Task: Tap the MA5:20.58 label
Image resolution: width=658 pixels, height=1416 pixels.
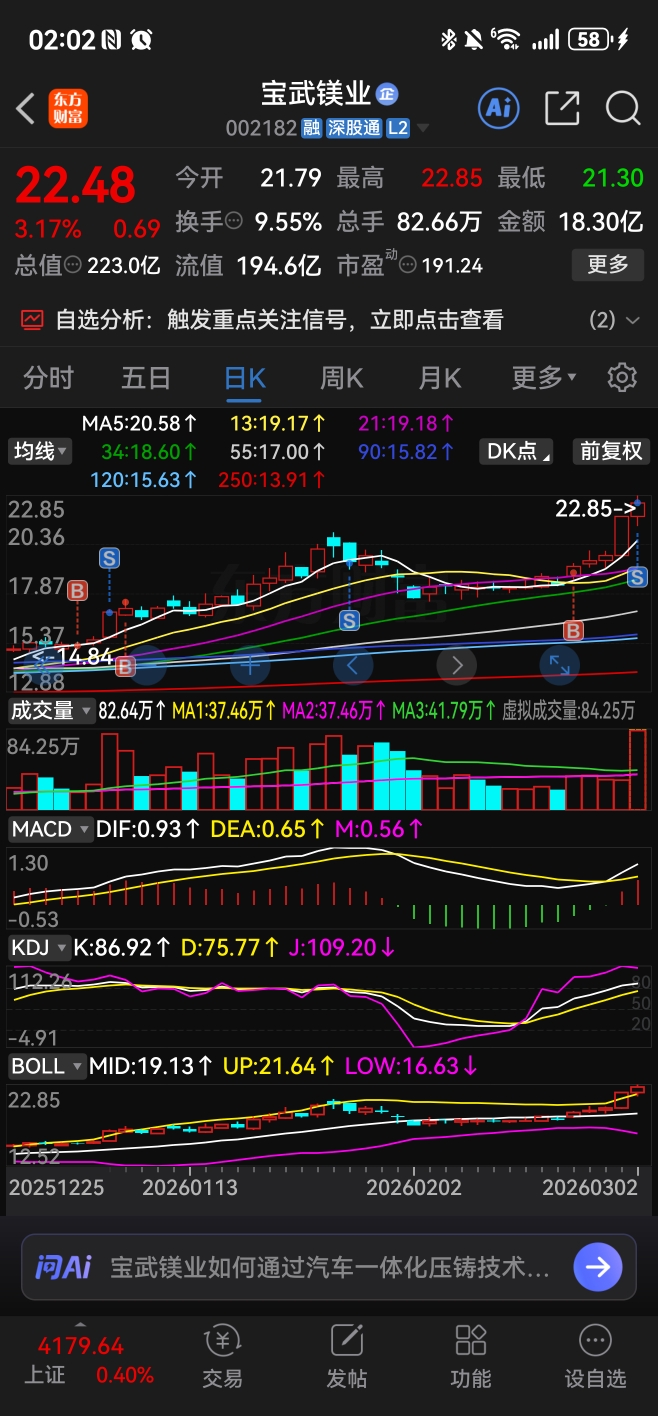Action: (x=139, y=423)
